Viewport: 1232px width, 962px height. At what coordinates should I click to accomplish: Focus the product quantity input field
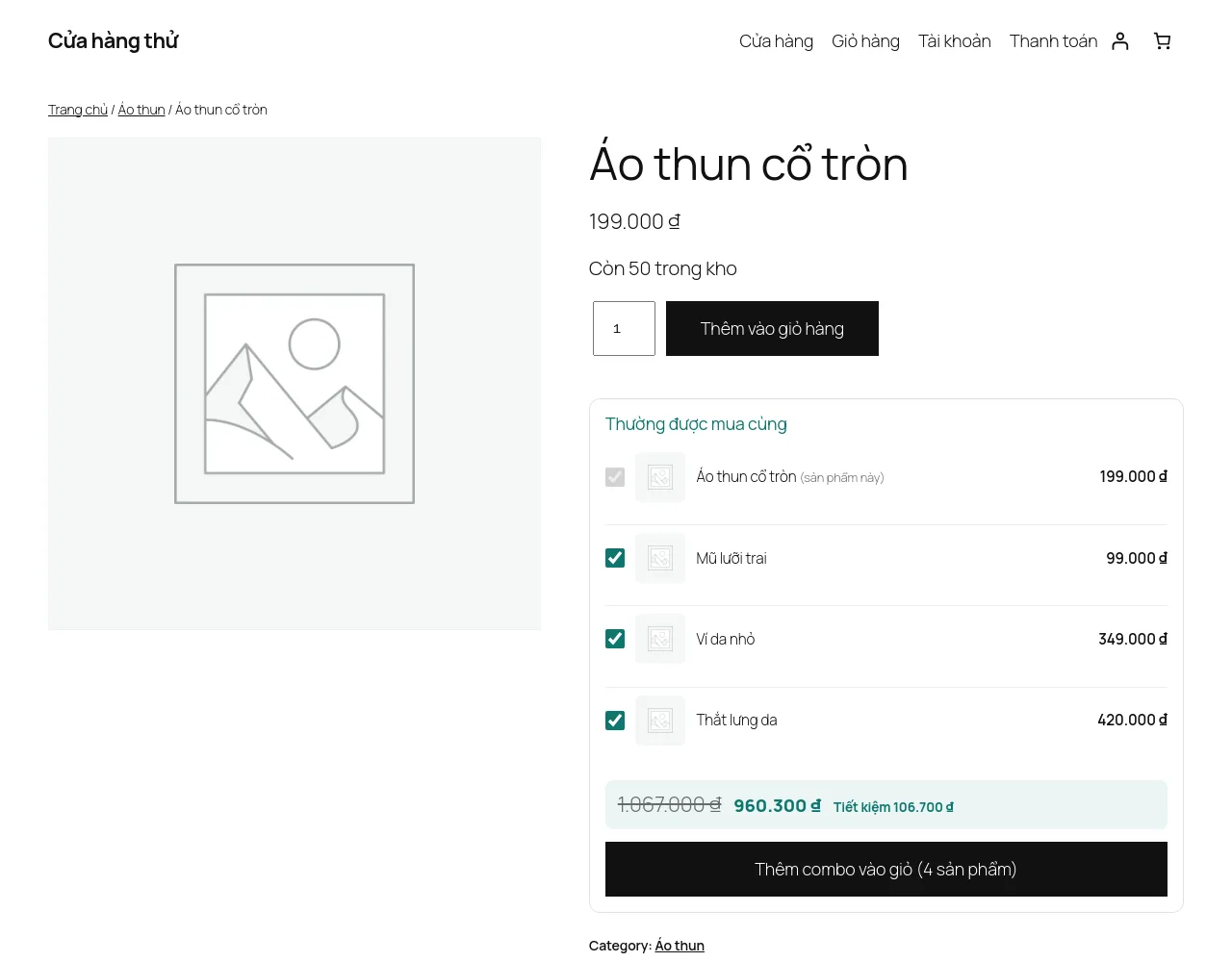pos(624,328)
